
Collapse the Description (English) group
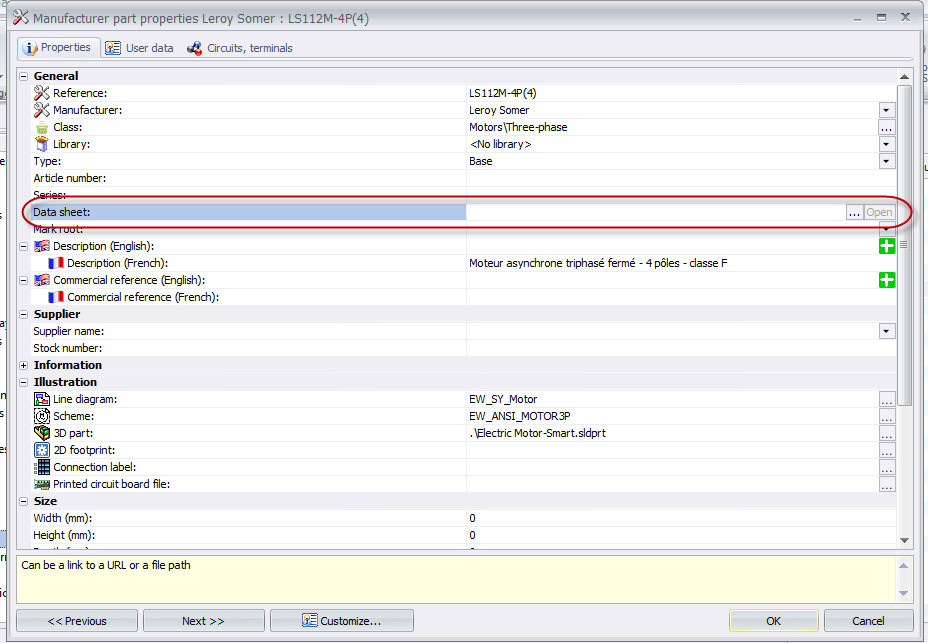click(x=24, y=246)
